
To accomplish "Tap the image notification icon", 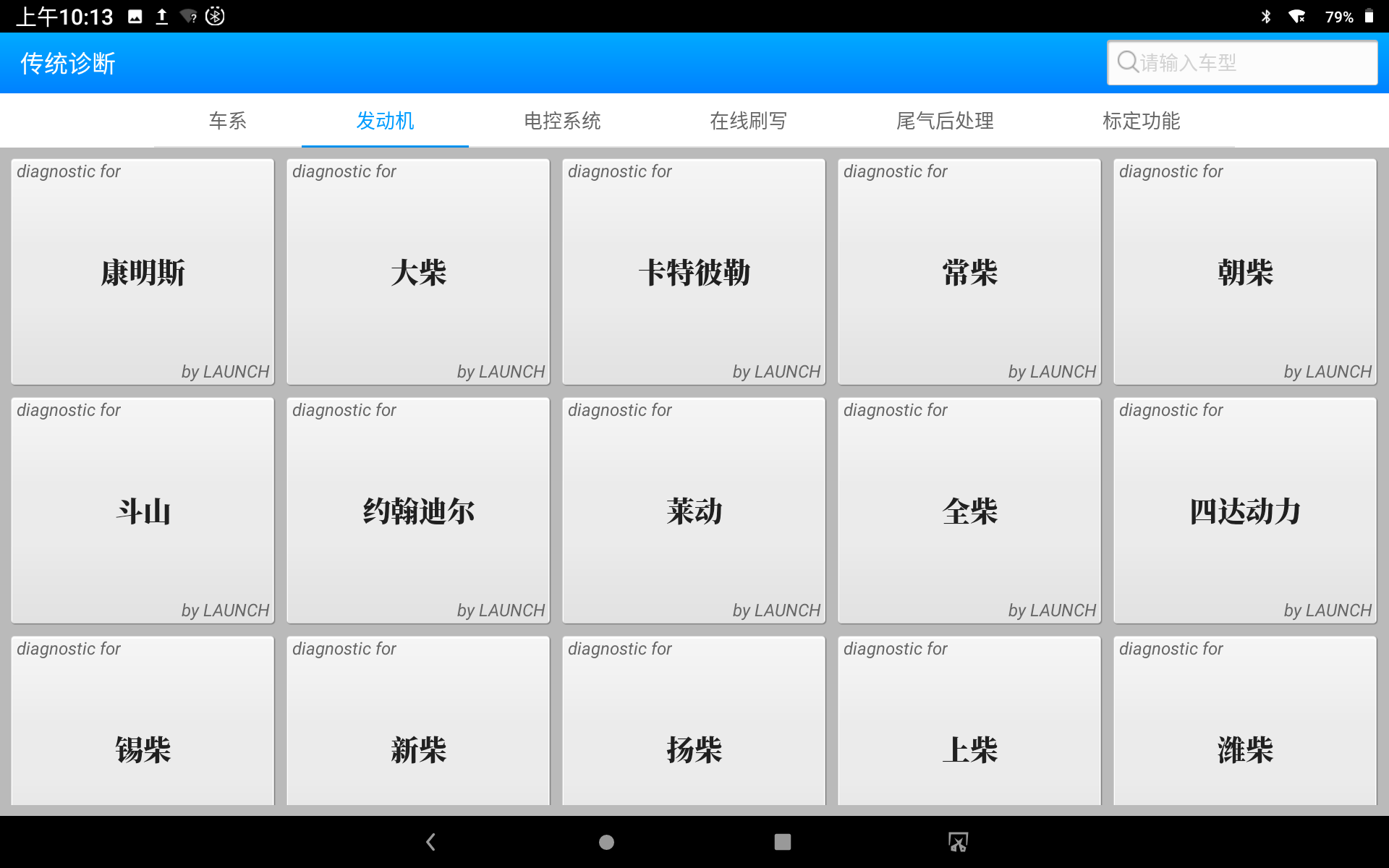I will 135,17.
